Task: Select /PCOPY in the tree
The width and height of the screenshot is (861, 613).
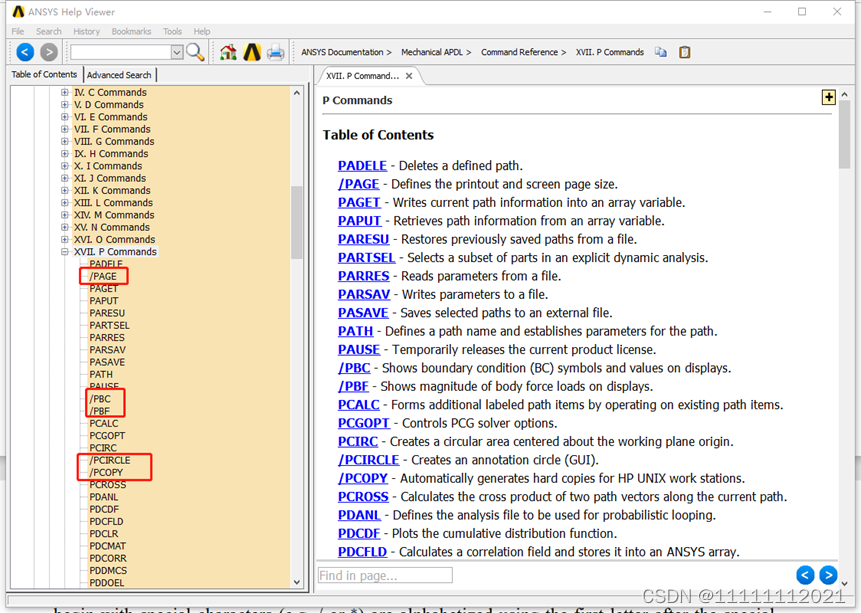Action: click(x=107, y=472)
